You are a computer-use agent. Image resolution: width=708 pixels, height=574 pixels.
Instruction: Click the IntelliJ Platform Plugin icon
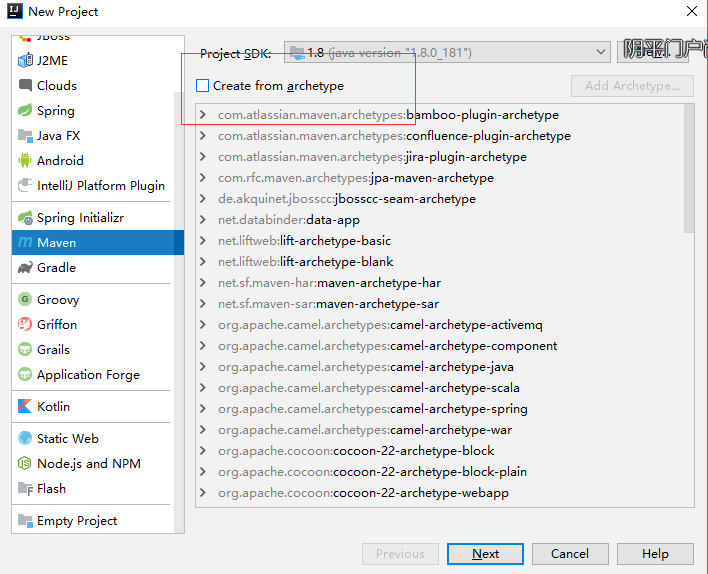25,185
